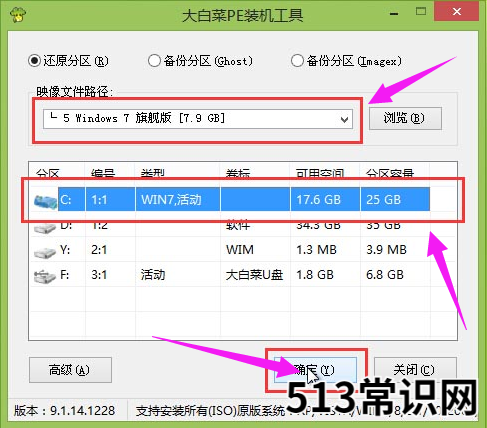Click the 1.8 GB free space cell

(x=315, y=275)
